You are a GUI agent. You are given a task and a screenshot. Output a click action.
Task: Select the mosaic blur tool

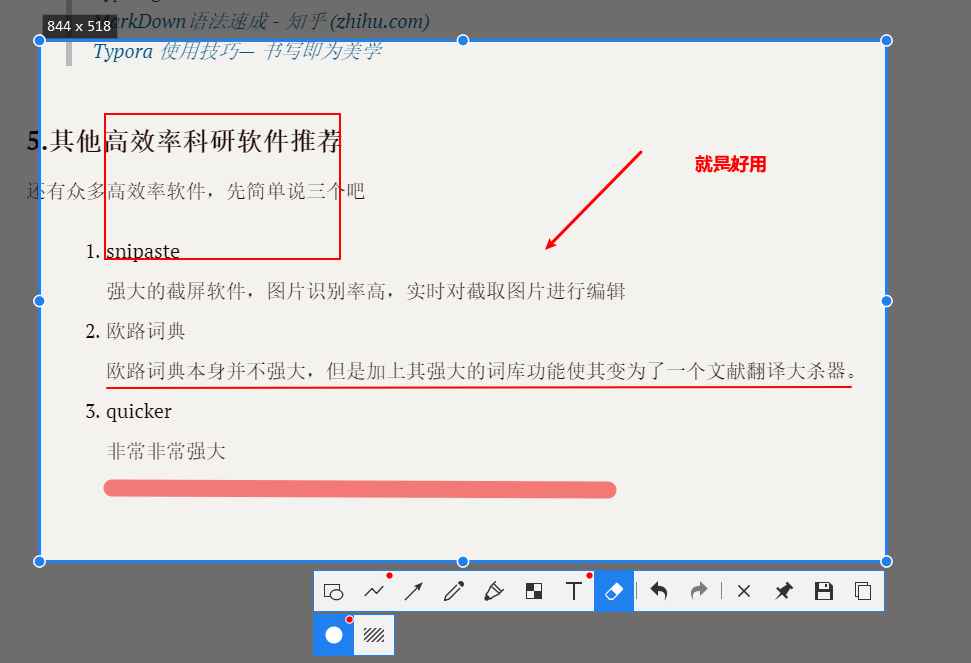click(x=534, y=591)
